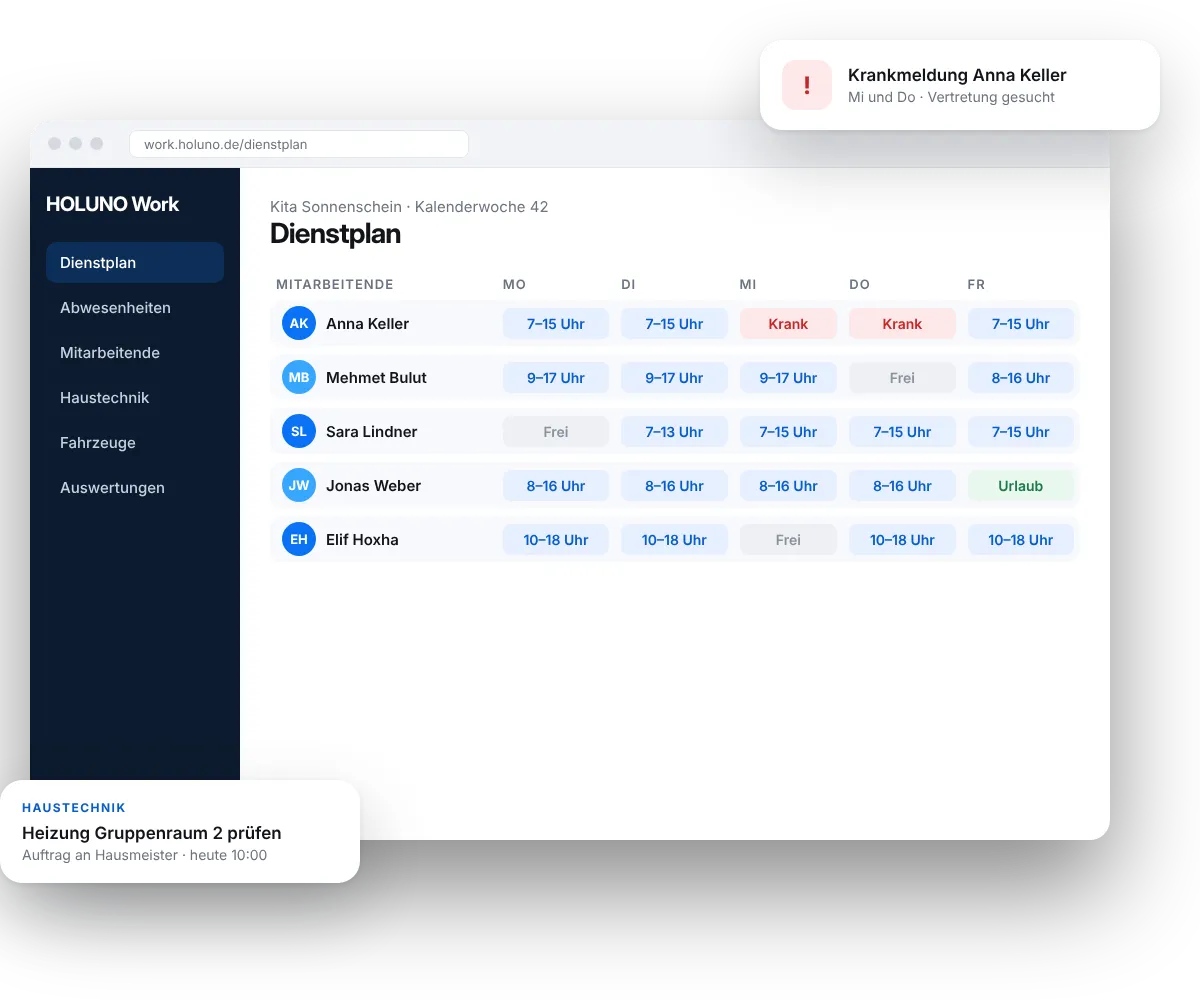
Task: Select Elif Hoxha's Monday 10–18 Uhr shift
Action: pyautogui.click(x=556, y=540)
